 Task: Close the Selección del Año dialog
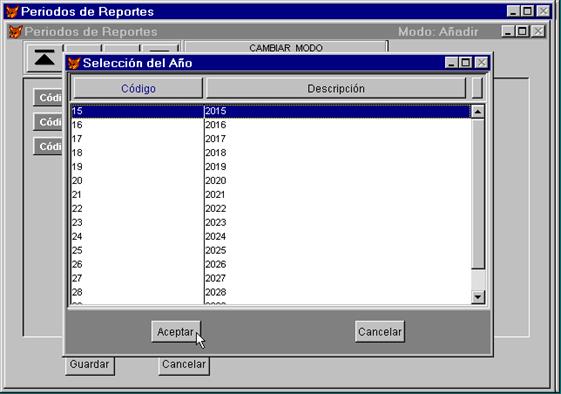click(482, 63)
